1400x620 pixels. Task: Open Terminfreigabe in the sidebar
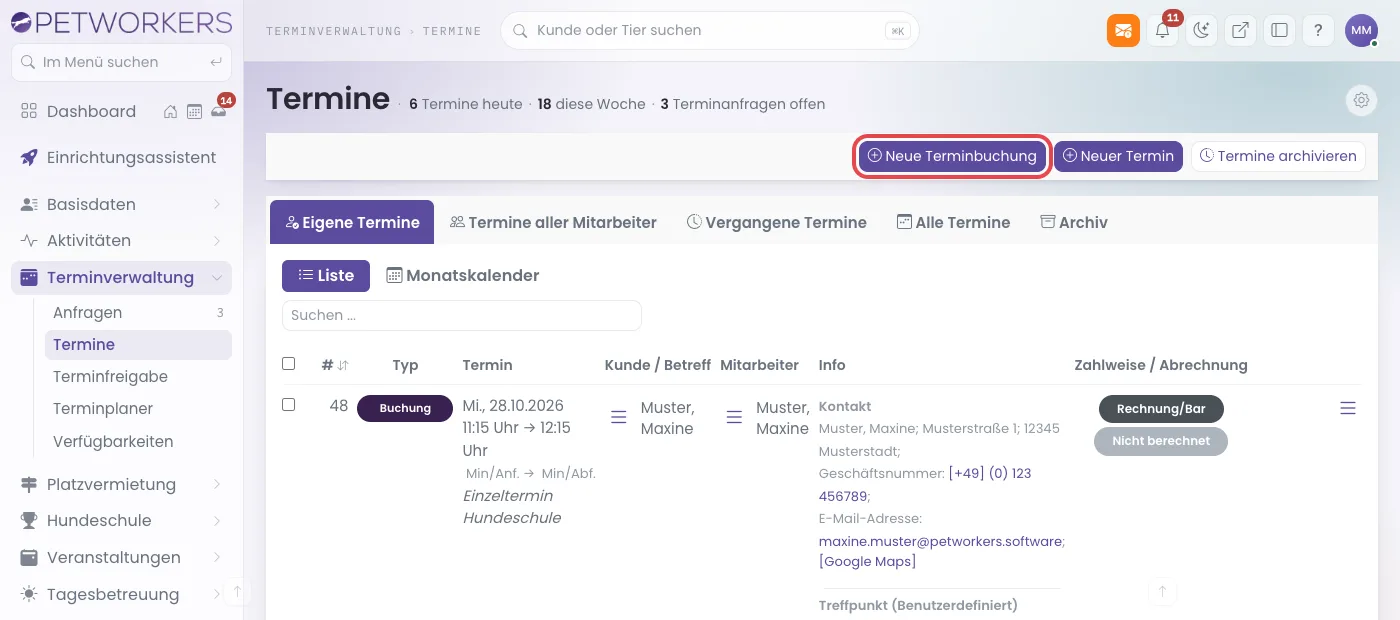(138, 376)
